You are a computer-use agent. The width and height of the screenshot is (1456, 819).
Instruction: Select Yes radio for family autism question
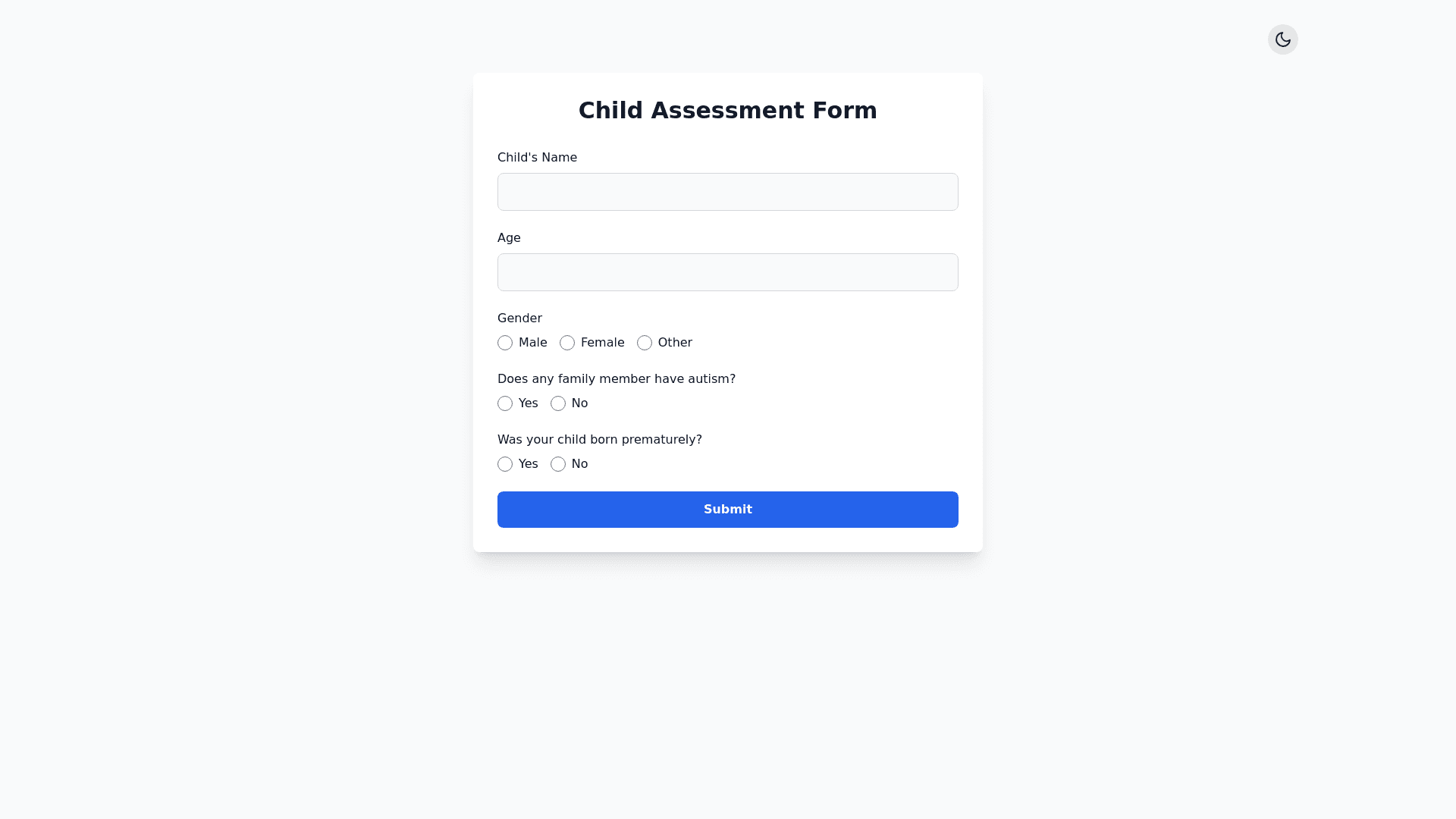pyautogui.click(x=505, y=403)
